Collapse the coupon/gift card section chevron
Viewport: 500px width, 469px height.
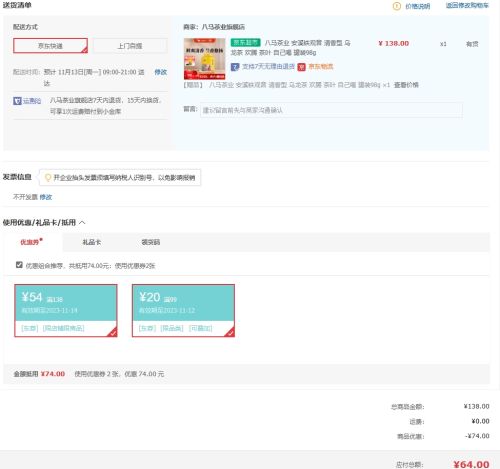pyautogui.click(x=82, y=222)
